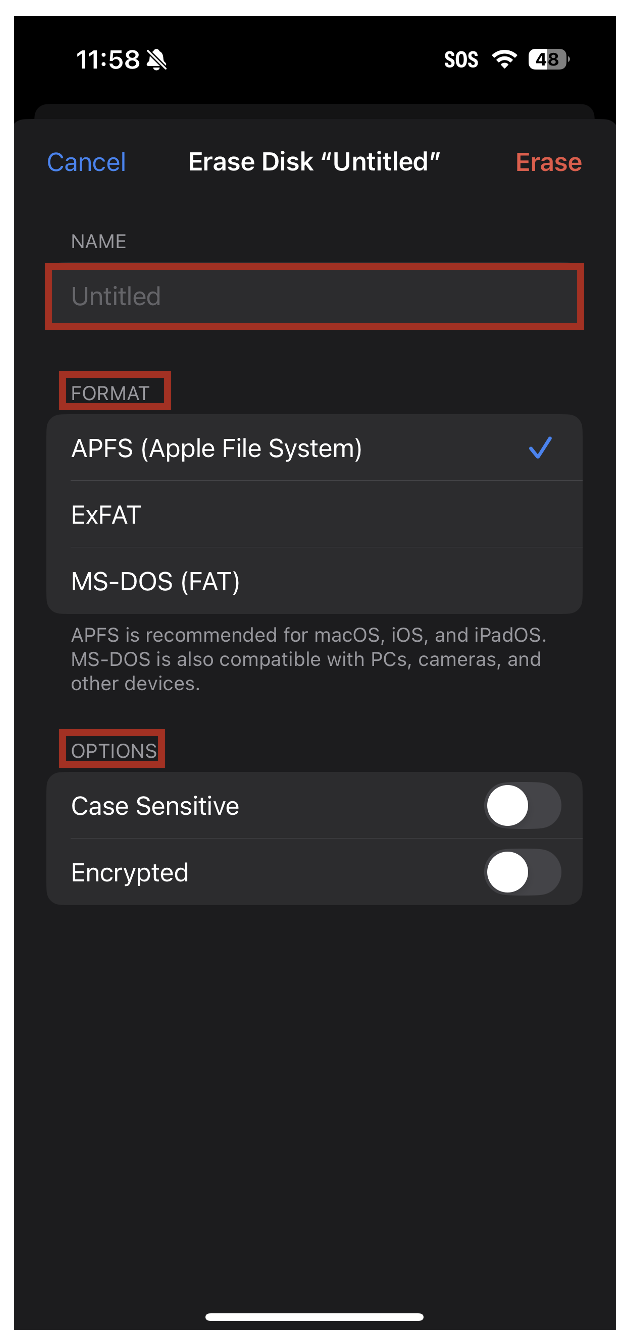Viewport: 624px width, 1337px height.
Task: Toggle the Case Sensitive switch
Action: tap(522, 806)
